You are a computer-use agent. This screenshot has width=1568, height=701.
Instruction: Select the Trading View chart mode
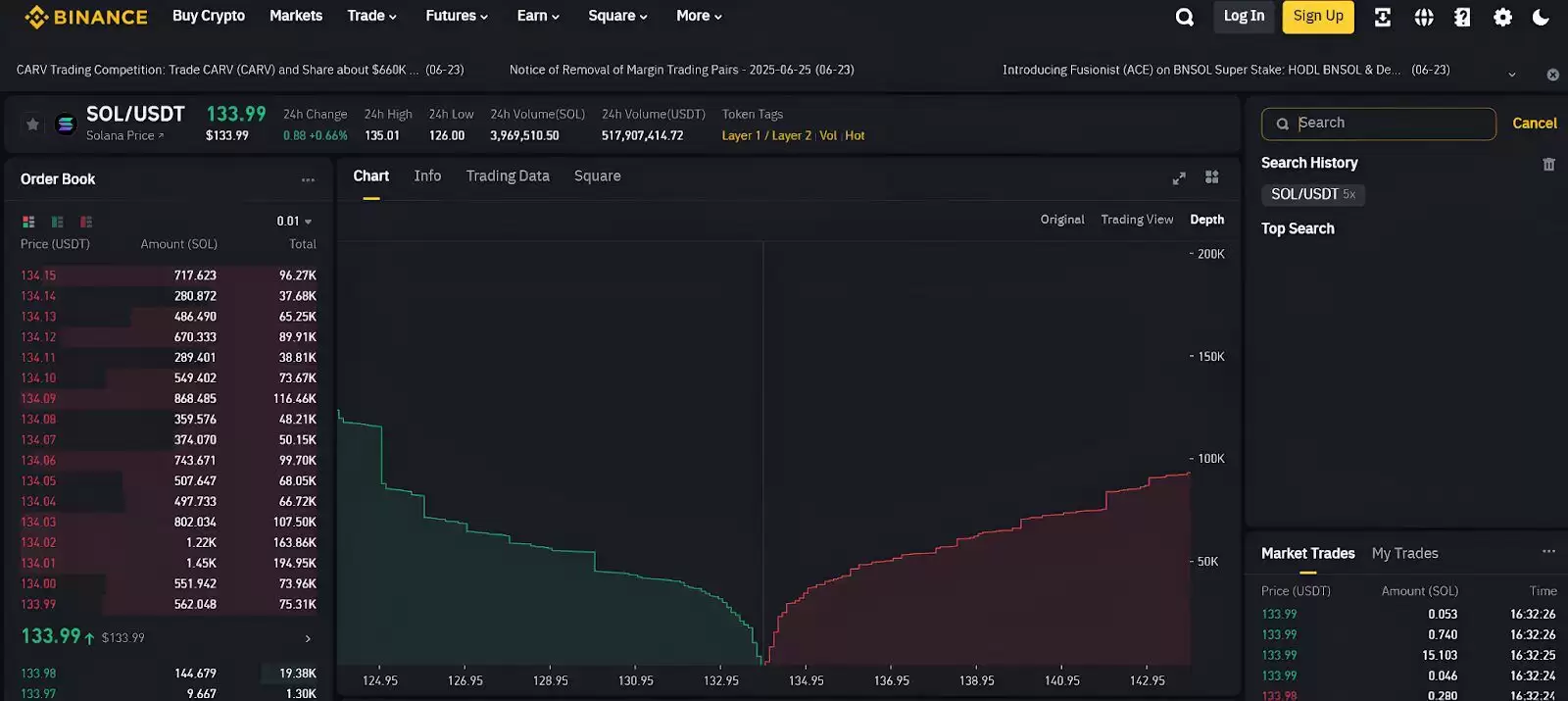(x=1136, y=220)
